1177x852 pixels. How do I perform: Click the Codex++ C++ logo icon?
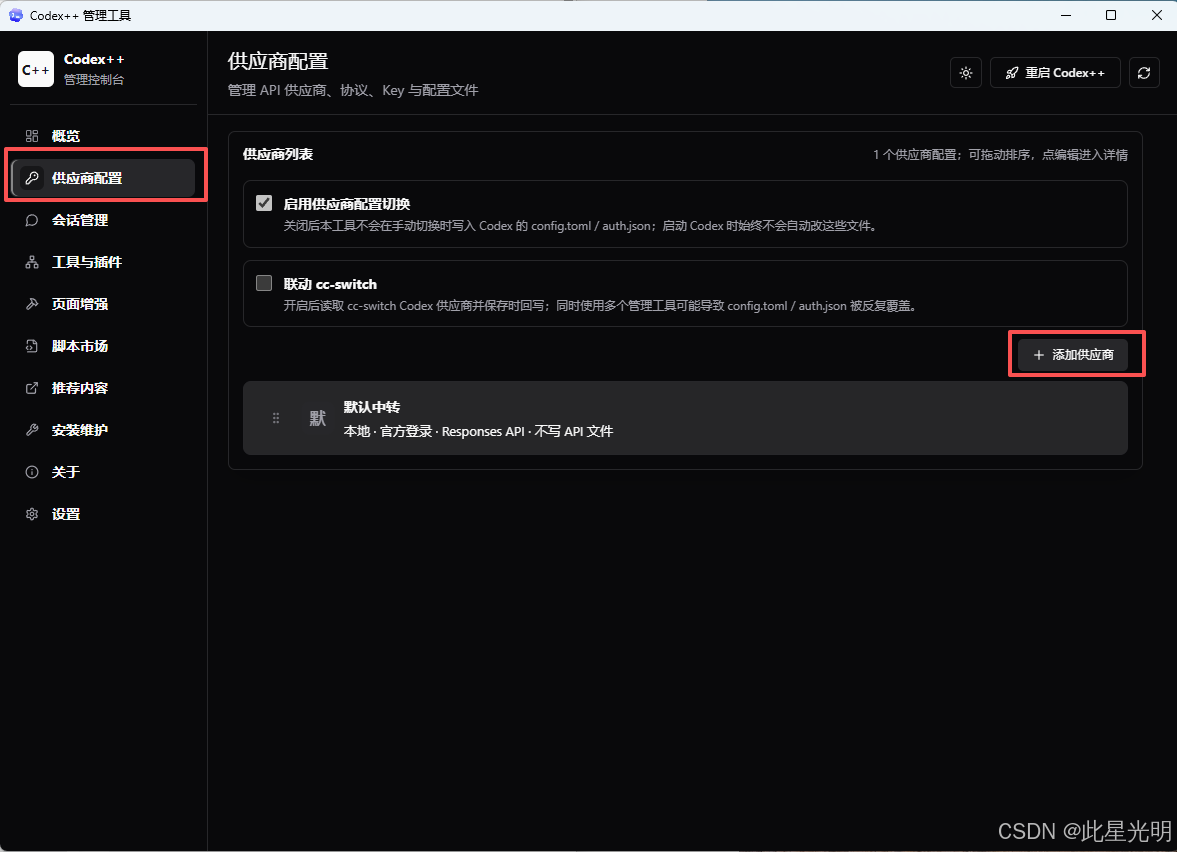click(x=36, y=69)
